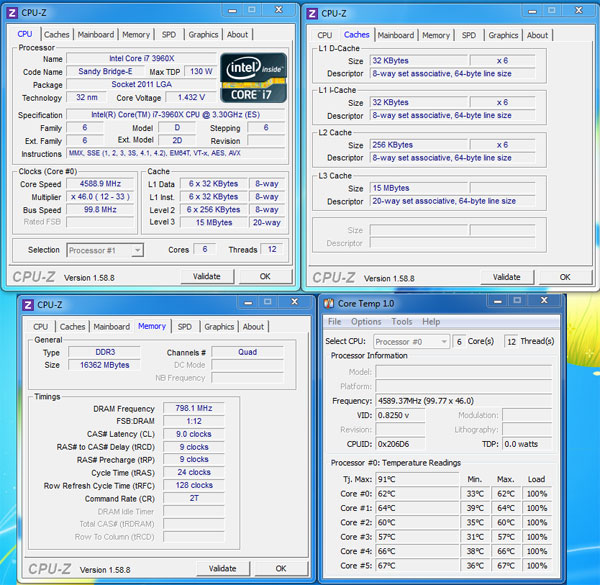Screen dimensions: 600x585
Task: Click the Name field Intel Core i7 3960X
Action: [x=142, y=59]
